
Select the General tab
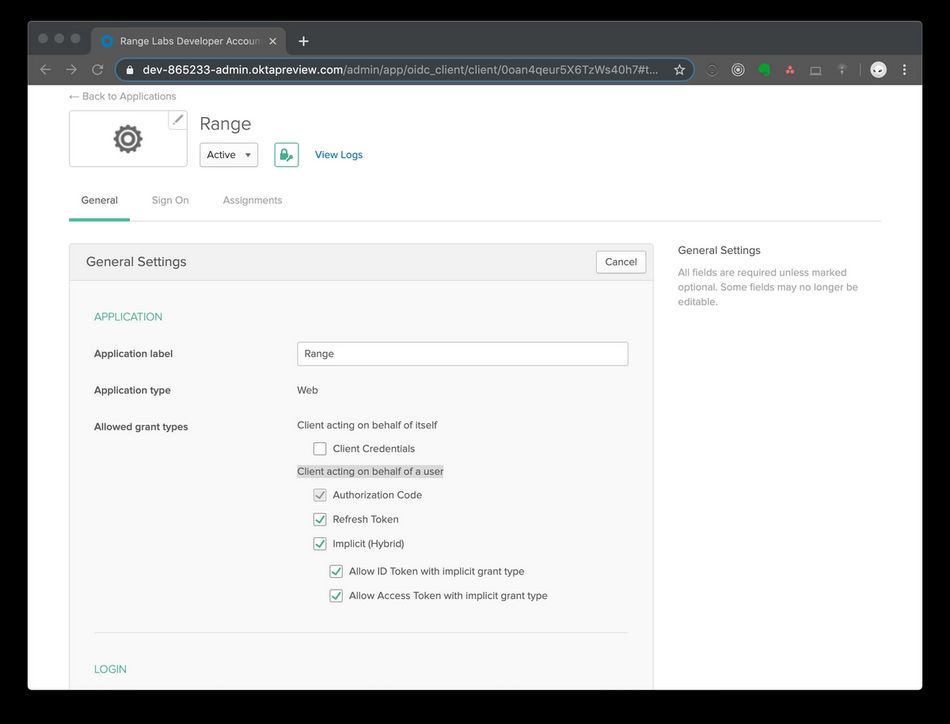(99, 201)
